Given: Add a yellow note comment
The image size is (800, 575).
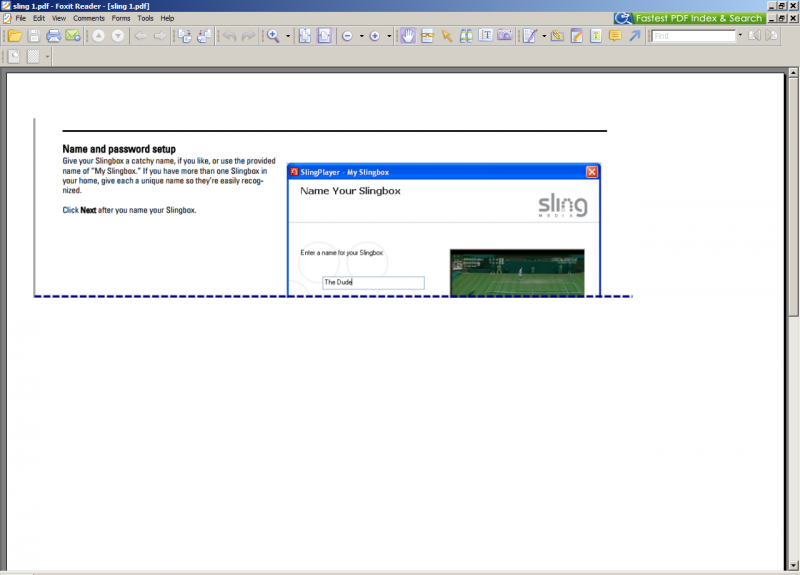Looking at the screenshot, I should tap(615, 36).
